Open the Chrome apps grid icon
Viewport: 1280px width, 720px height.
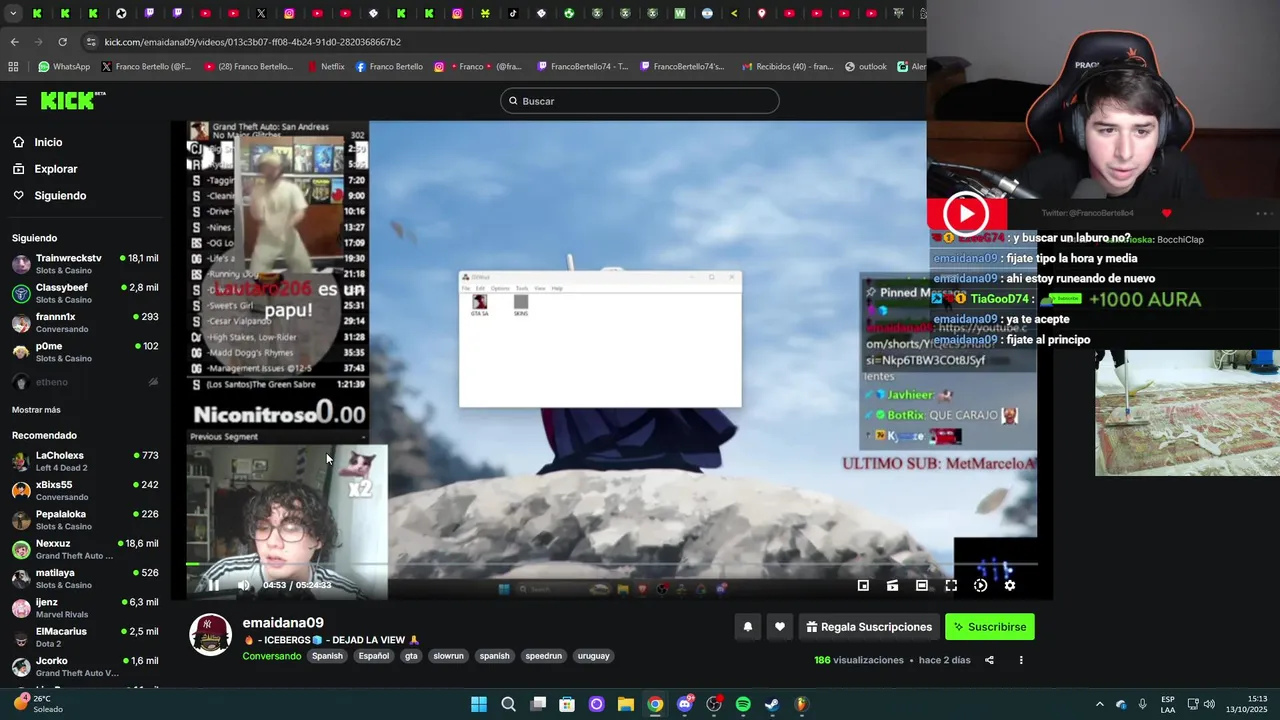click(x=13, y=67)
